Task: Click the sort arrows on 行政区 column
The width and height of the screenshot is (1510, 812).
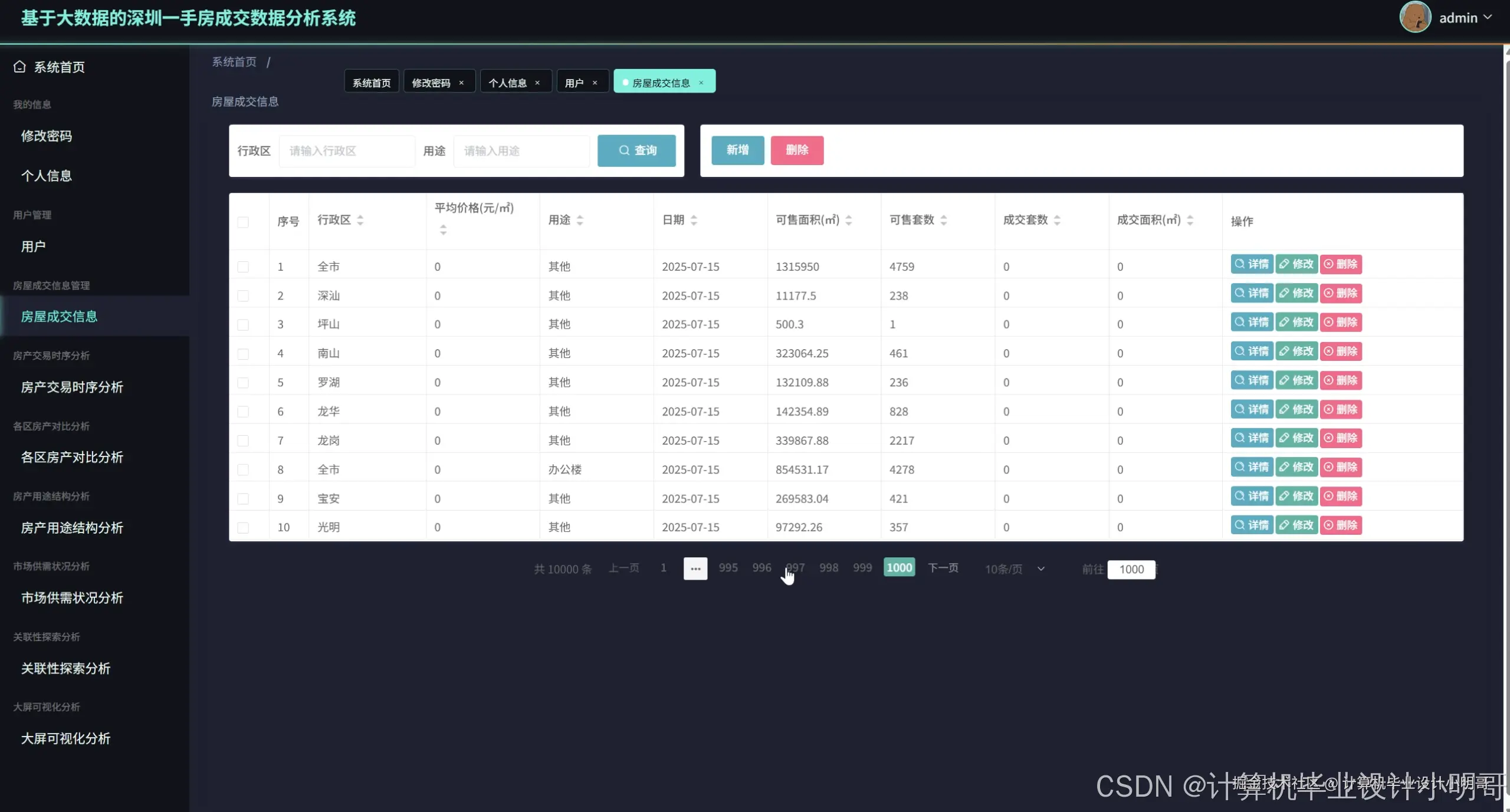Action: [x=360, y=220]
